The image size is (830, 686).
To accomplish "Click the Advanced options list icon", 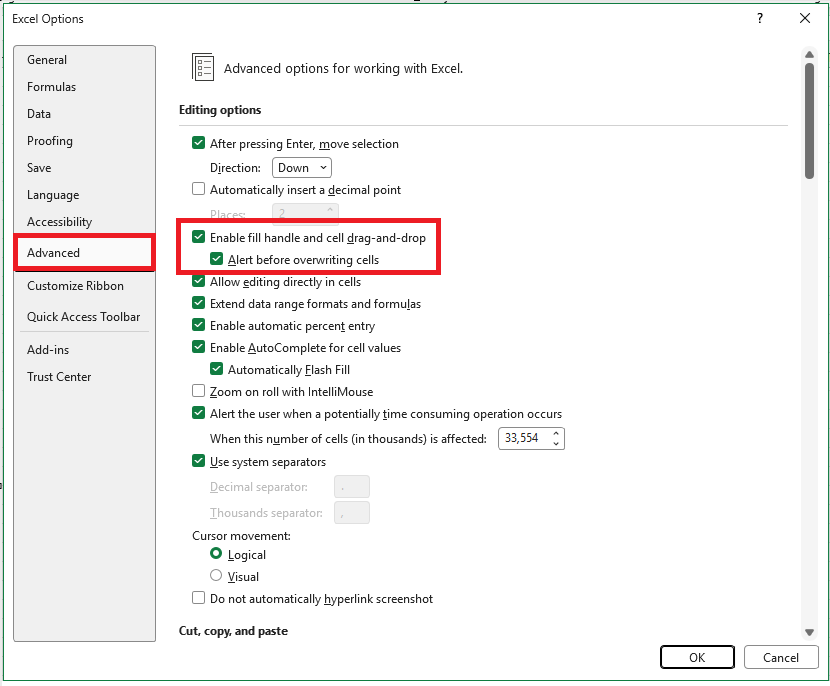I will (x=203, y=67).
